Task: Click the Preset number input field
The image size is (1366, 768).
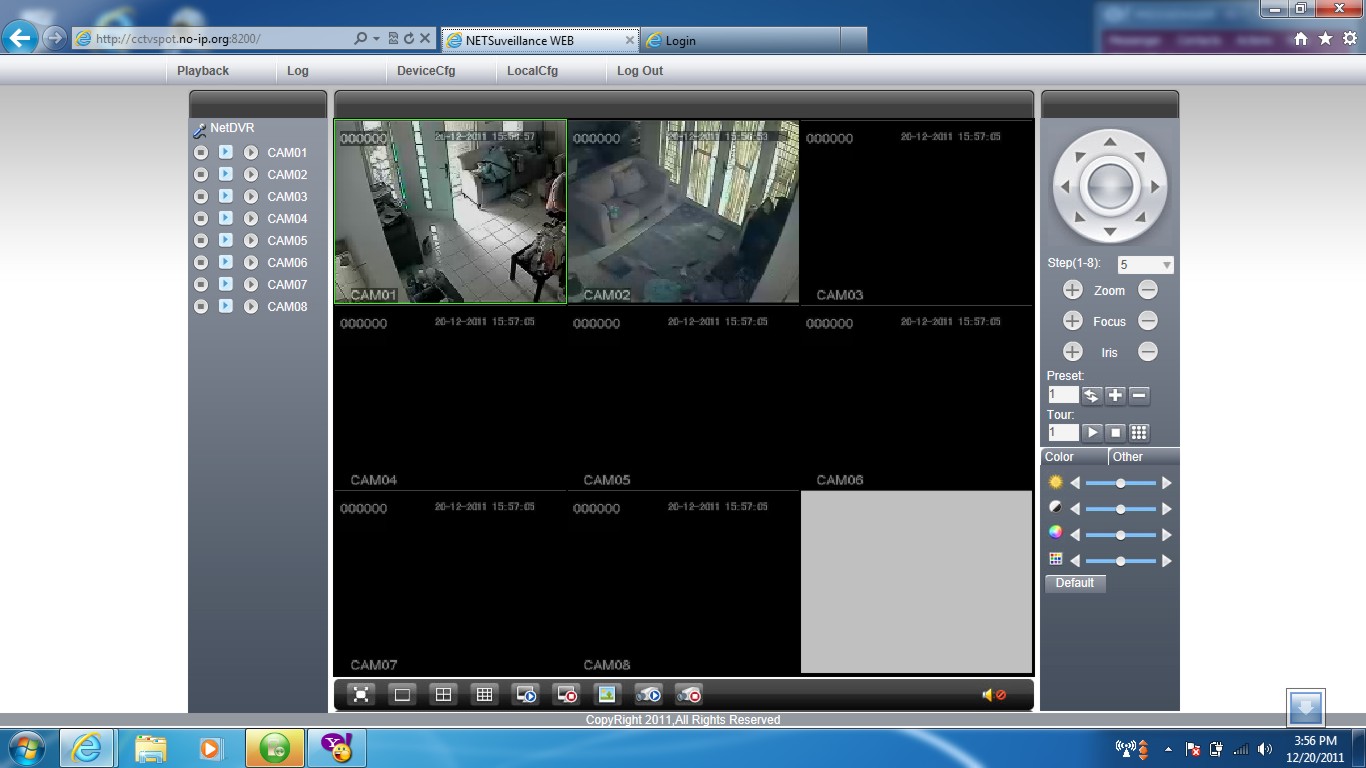Action: tap(1061, 394)
